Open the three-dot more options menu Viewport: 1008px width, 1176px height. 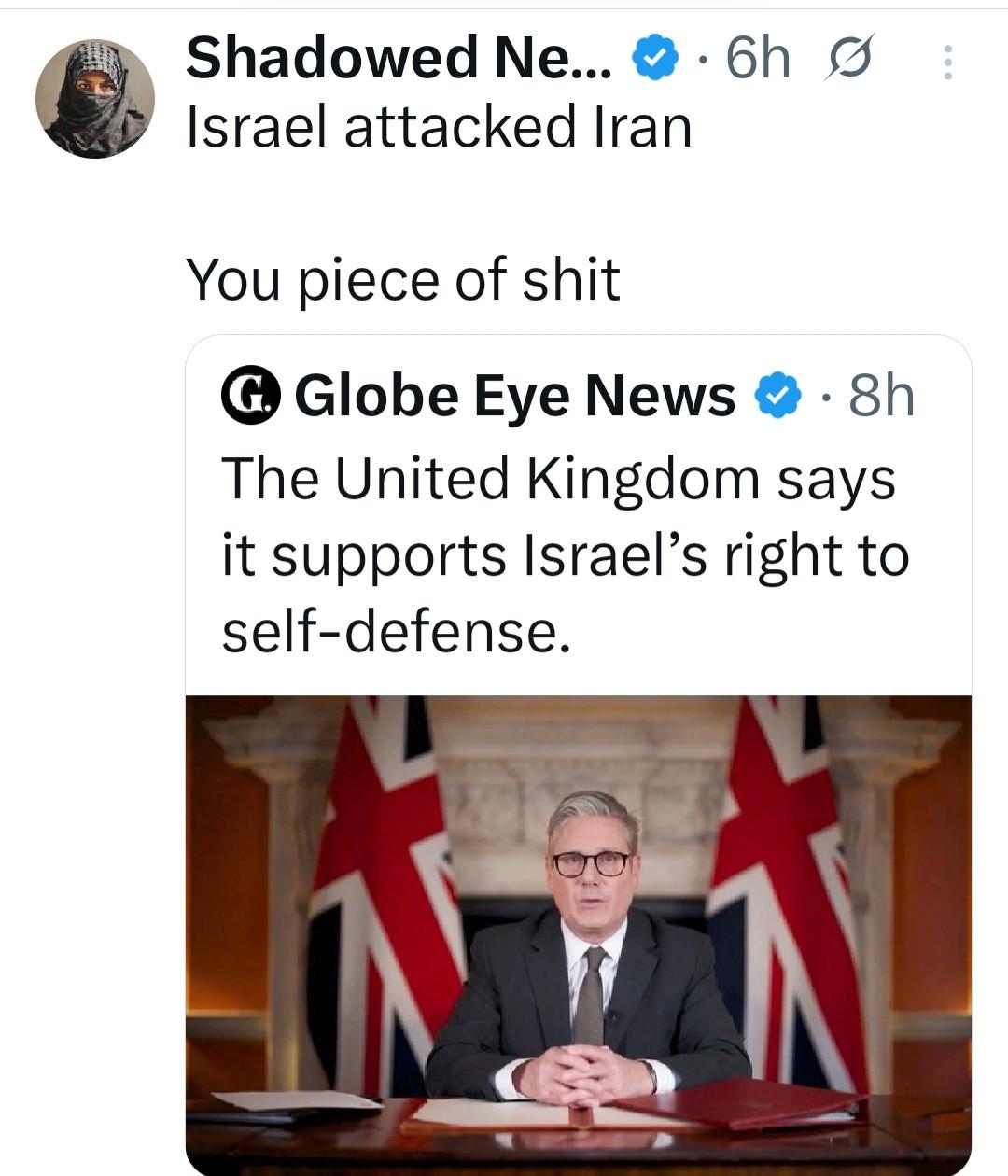[x=947, y=63]
